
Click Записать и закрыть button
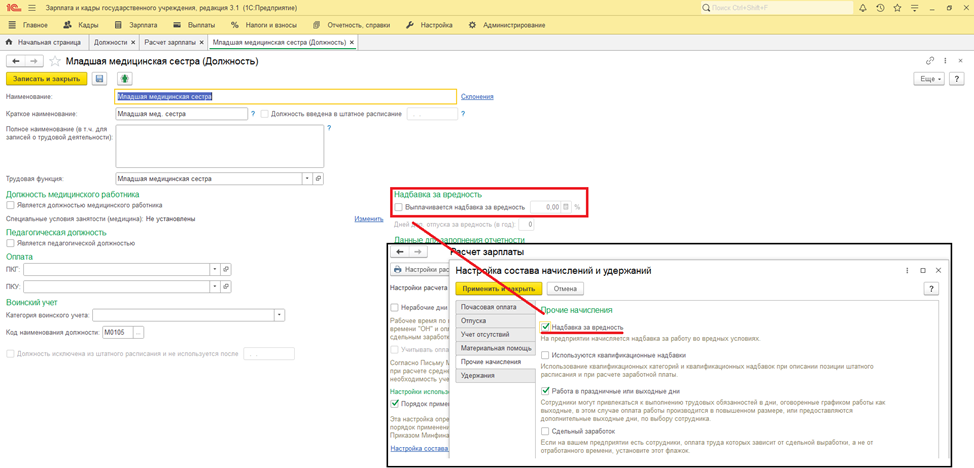(x=47, y=79)
